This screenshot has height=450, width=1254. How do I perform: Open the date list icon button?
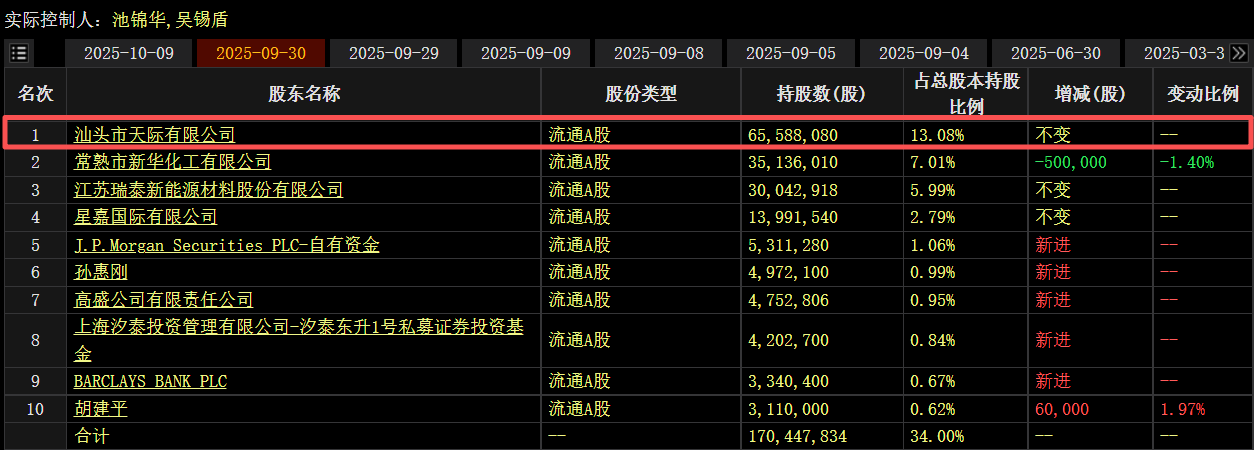[19, 53]
